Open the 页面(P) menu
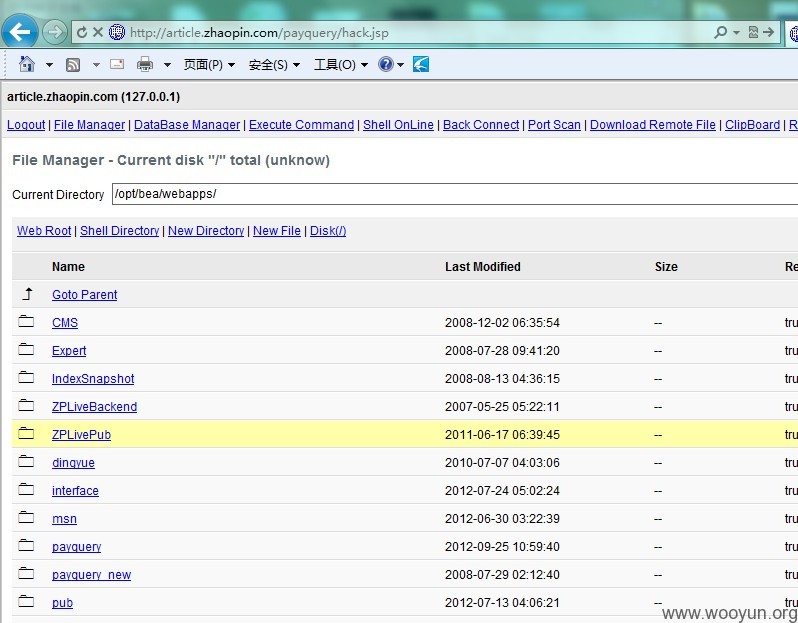Image resolution: width=798 pixels, height=623 pixels. pos(209,65)
